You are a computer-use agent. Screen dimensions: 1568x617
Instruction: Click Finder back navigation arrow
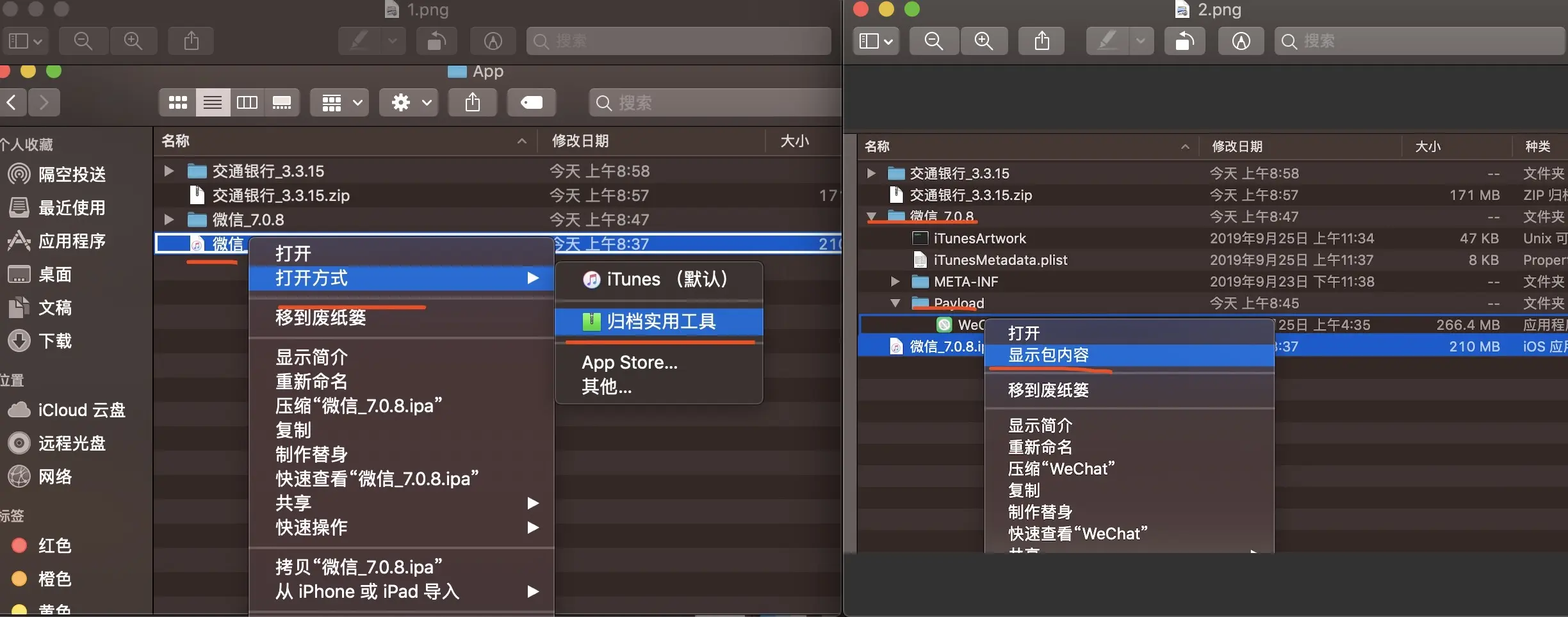point(12,102)
